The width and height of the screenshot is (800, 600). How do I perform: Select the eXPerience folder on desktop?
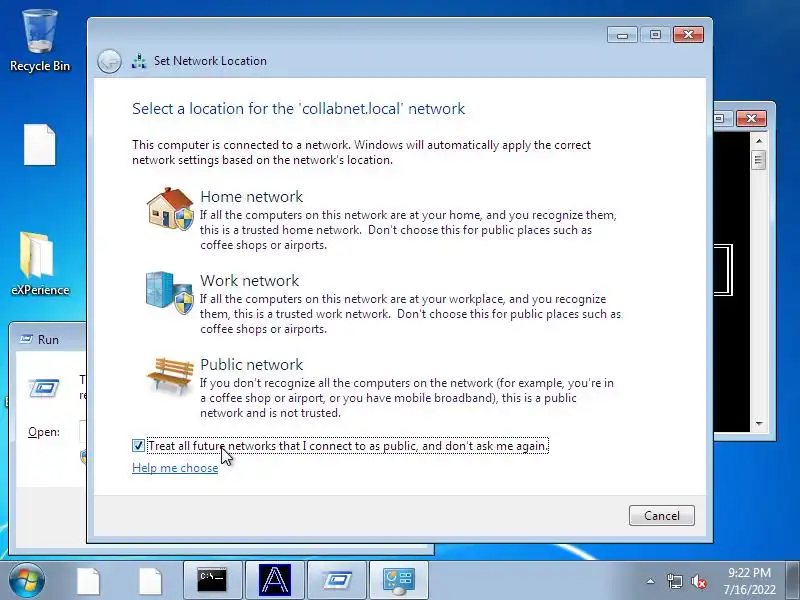tap(40, 264)
